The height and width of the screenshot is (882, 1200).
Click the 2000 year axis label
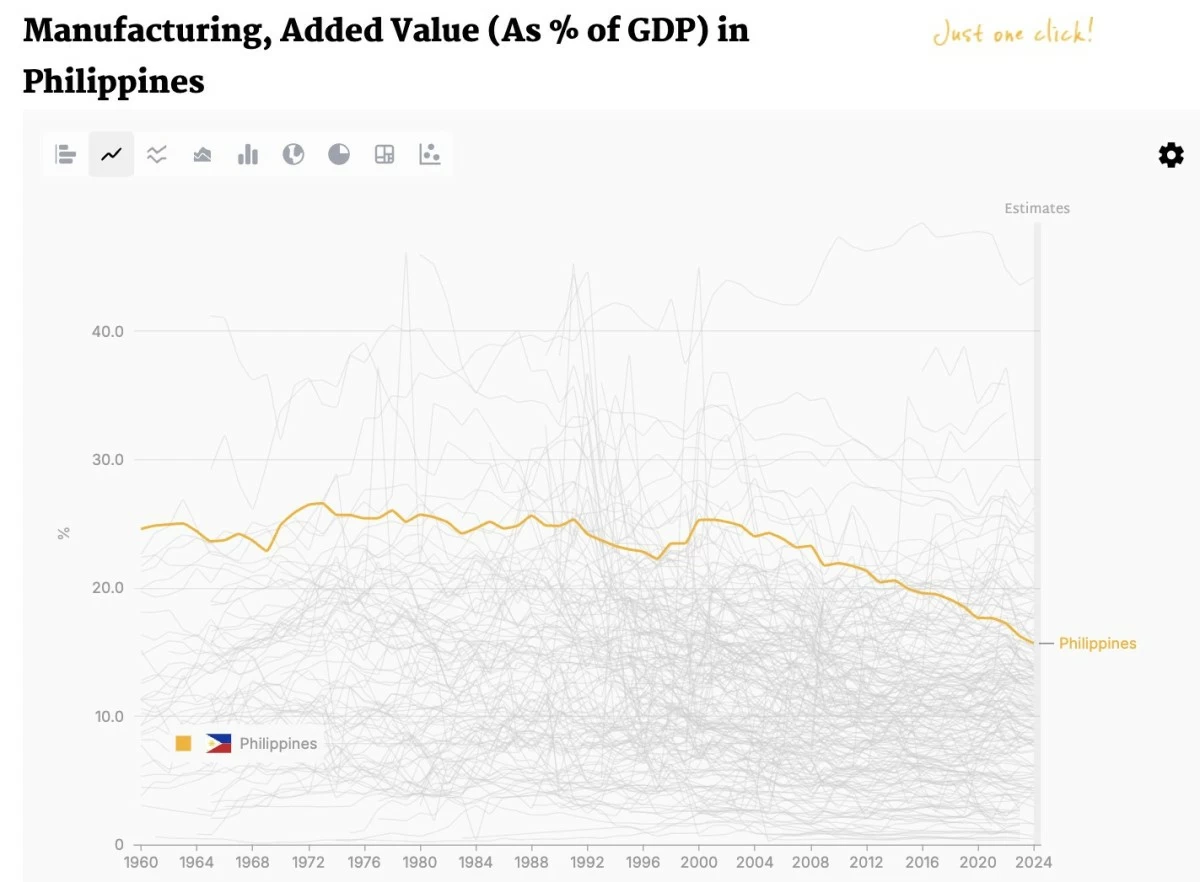699,862
